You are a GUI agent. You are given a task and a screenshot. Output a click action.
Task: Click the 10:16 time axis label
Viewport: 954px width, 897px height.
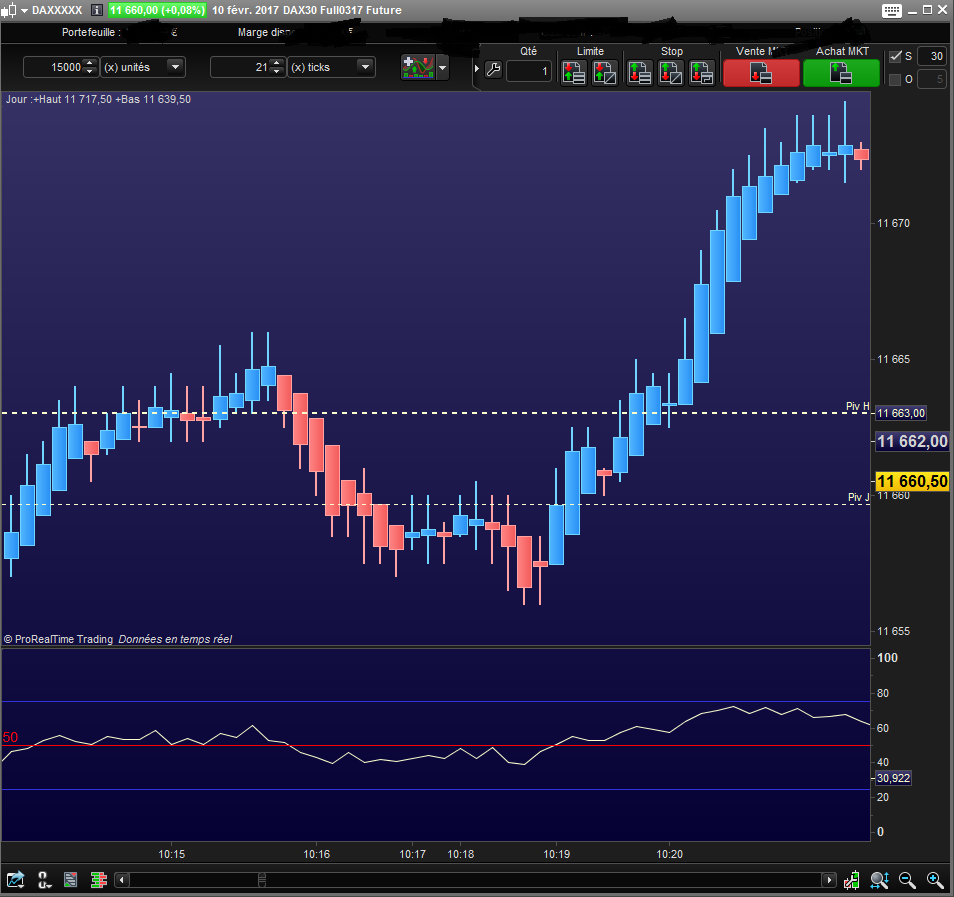pos(316,854)
